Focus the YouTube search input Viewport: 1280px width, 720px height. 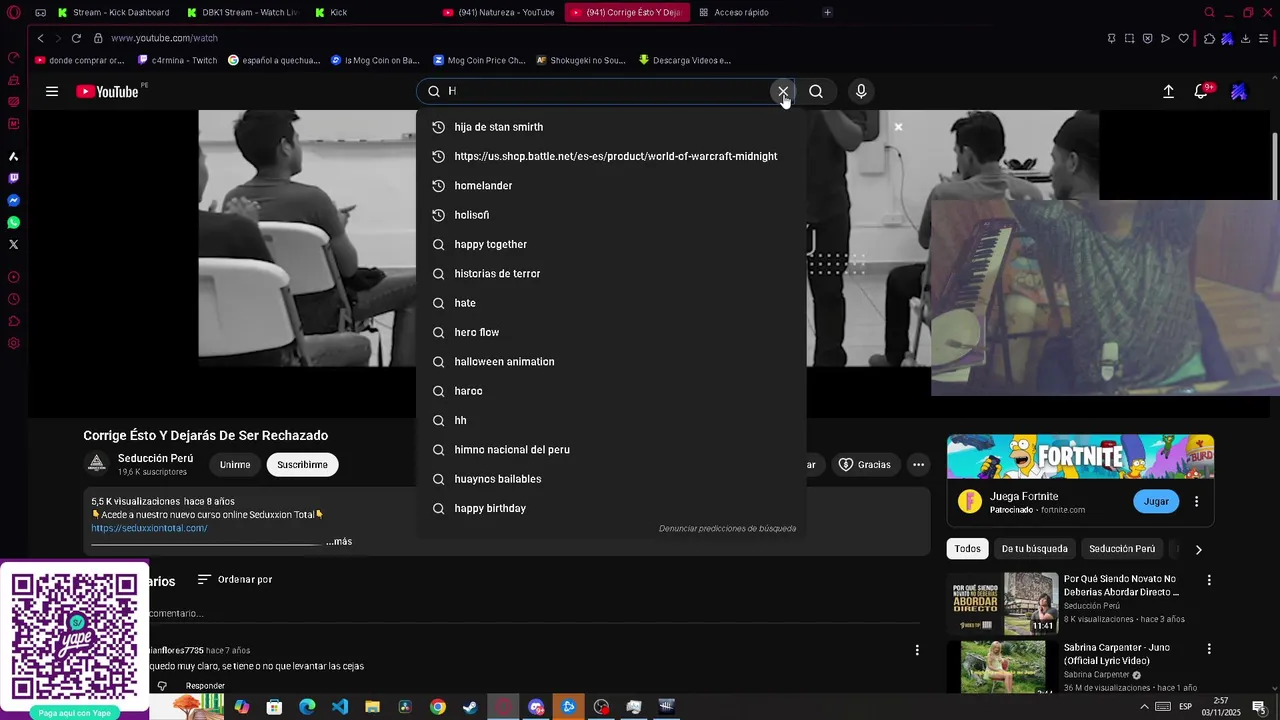point(608,91)
